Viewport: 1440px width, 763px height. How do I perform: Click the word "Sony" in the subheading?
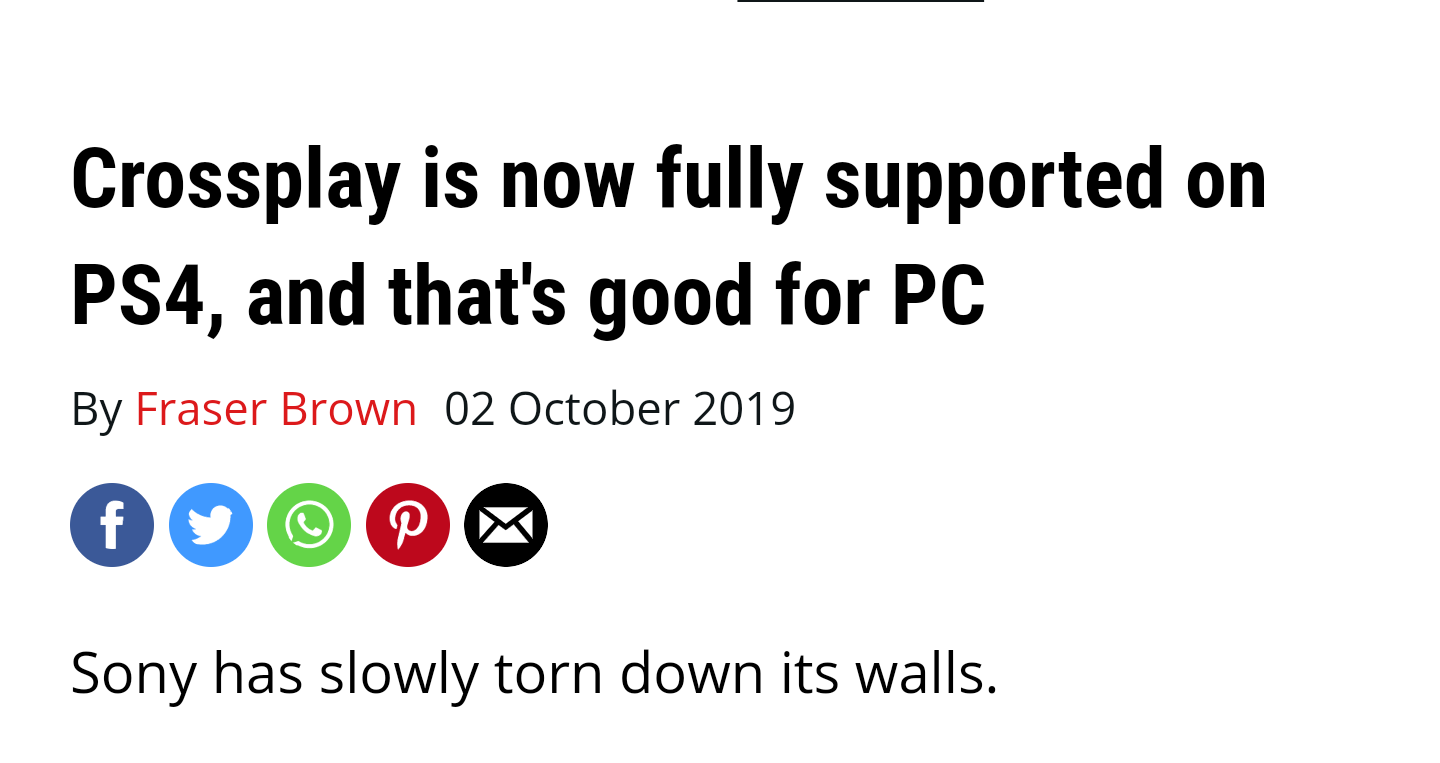(133, 672)
